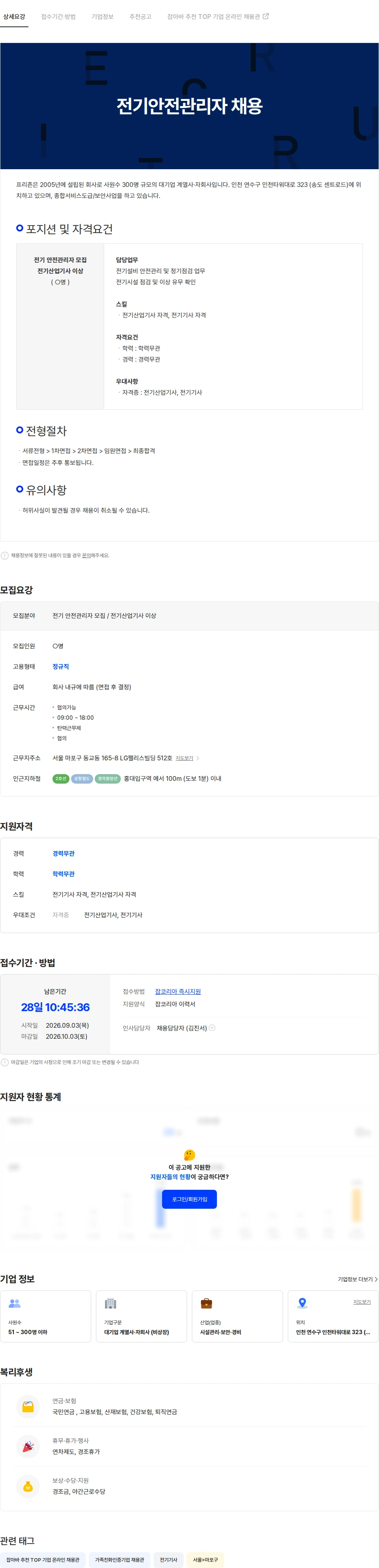Viewport: 379px width, 1568px height.
Task: Go to the 추천공고 tab
Action: coord(140,17)
